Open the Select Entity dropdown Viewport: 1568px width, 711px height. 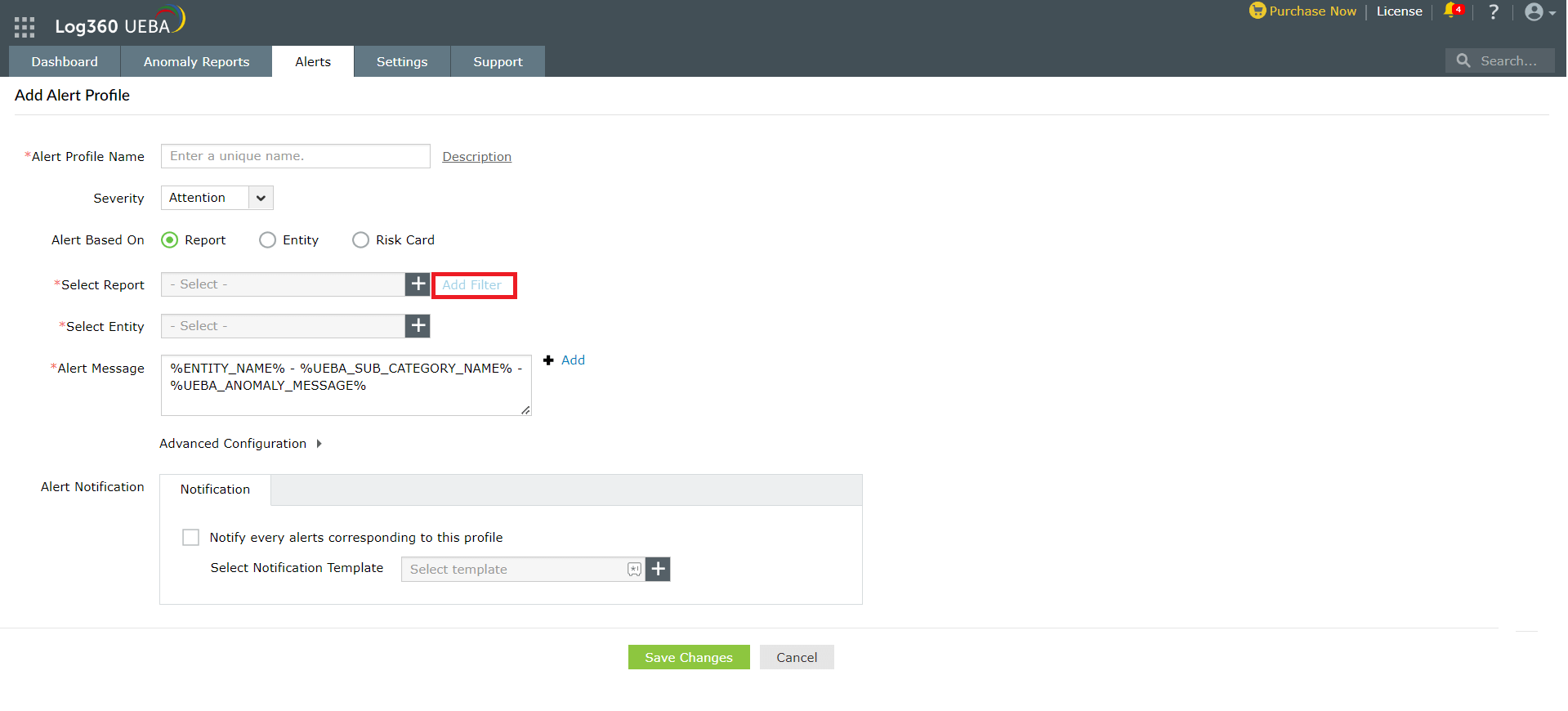tap(283, 326)
